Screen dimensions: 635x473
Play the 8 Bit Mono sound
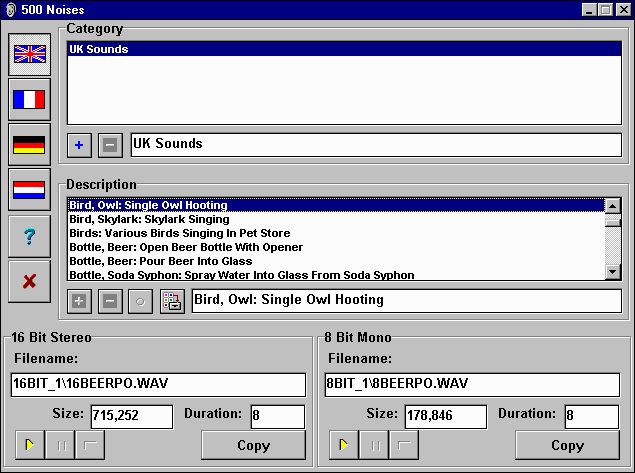(x=343, y=445)
